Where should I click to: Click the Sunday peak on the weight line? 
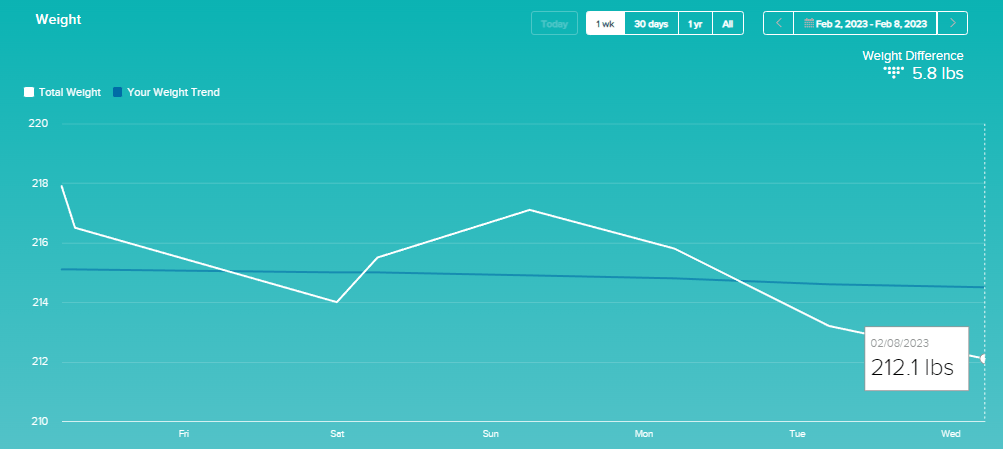coord(529,210)
